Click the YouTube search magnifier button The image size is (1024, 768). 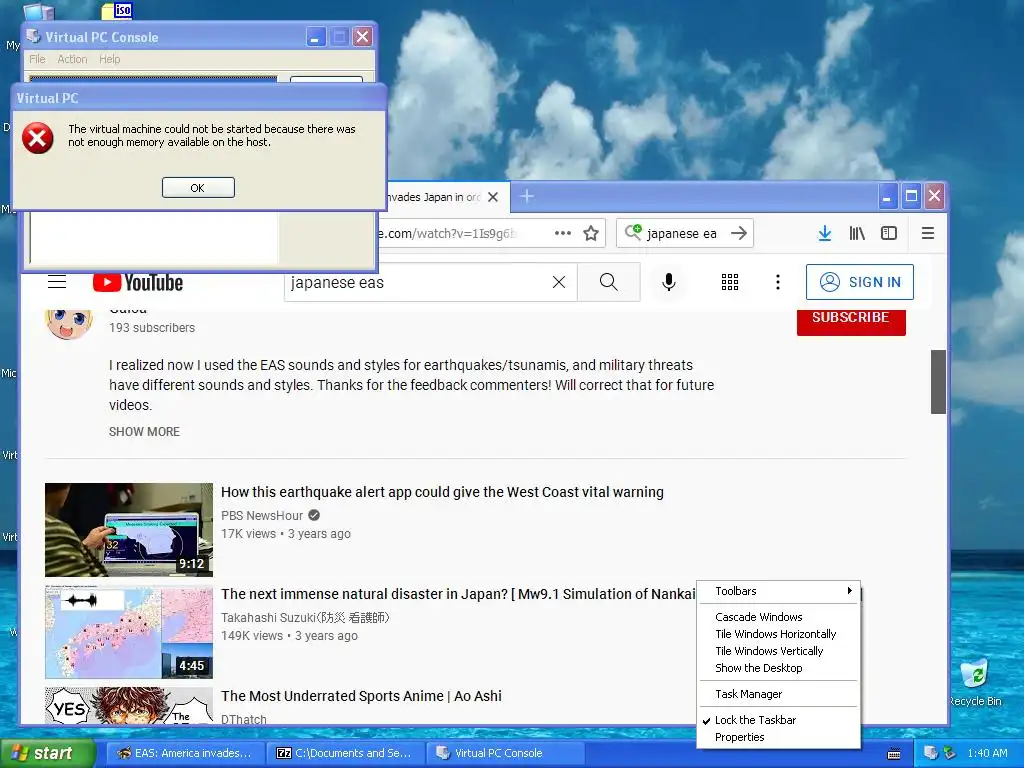point(609,282)
